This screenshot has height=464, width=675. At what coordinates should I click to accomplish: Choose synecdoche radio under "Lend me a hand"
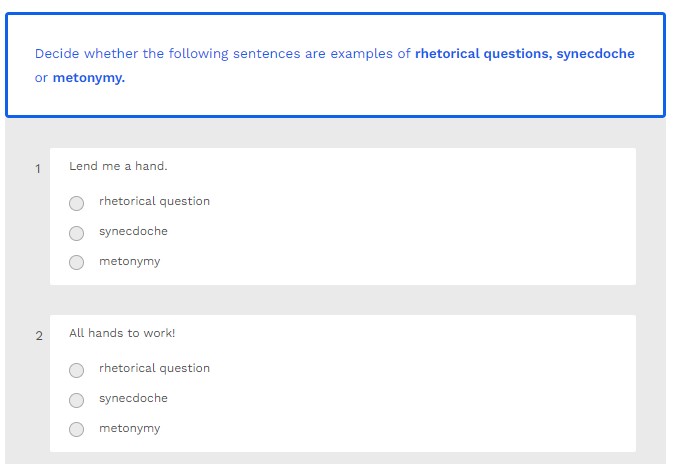[77, 233]
